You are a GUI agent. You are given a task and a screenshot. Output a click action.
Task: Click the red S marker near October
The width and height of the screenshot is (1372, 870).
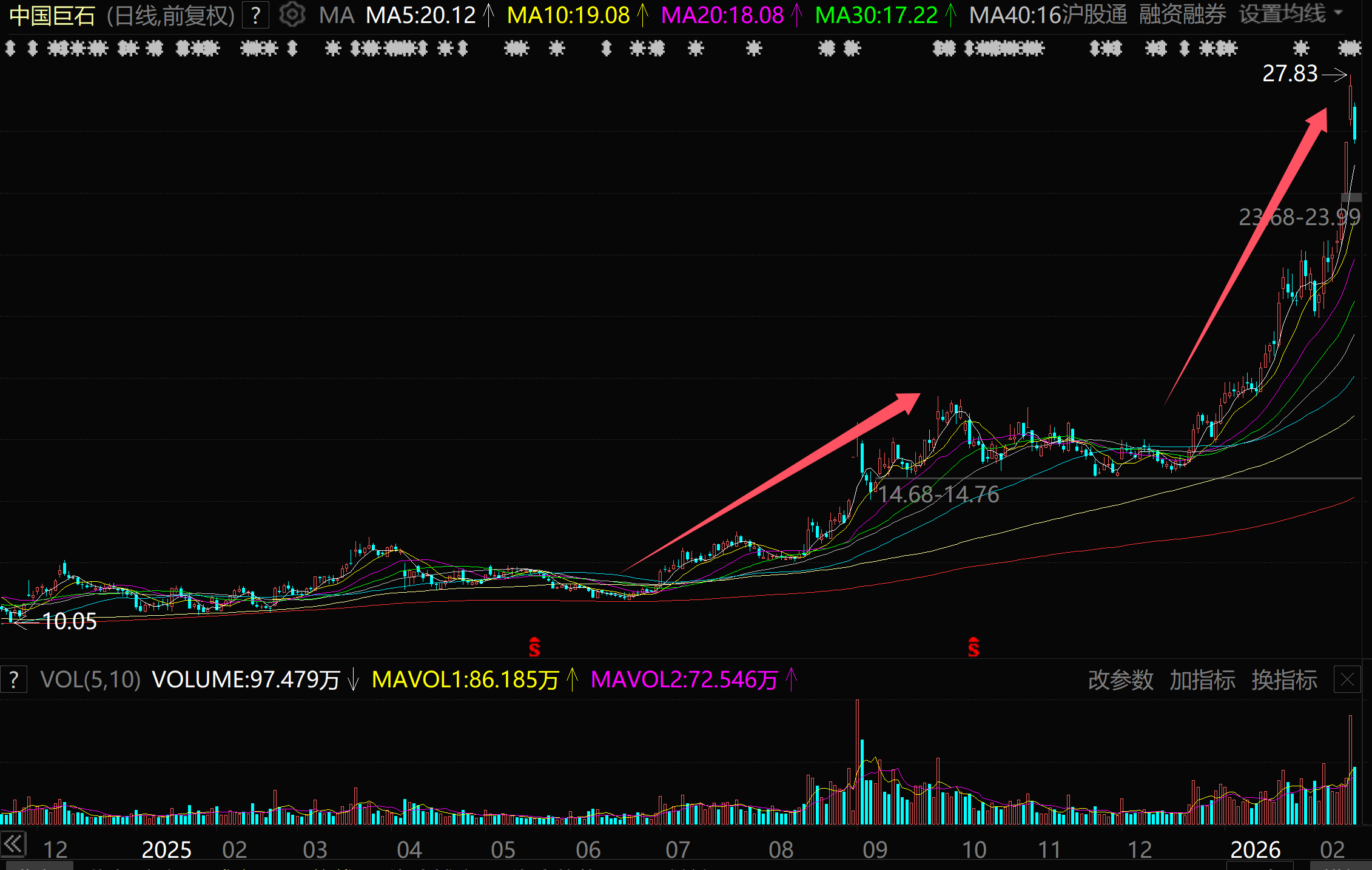coord(974,647)
